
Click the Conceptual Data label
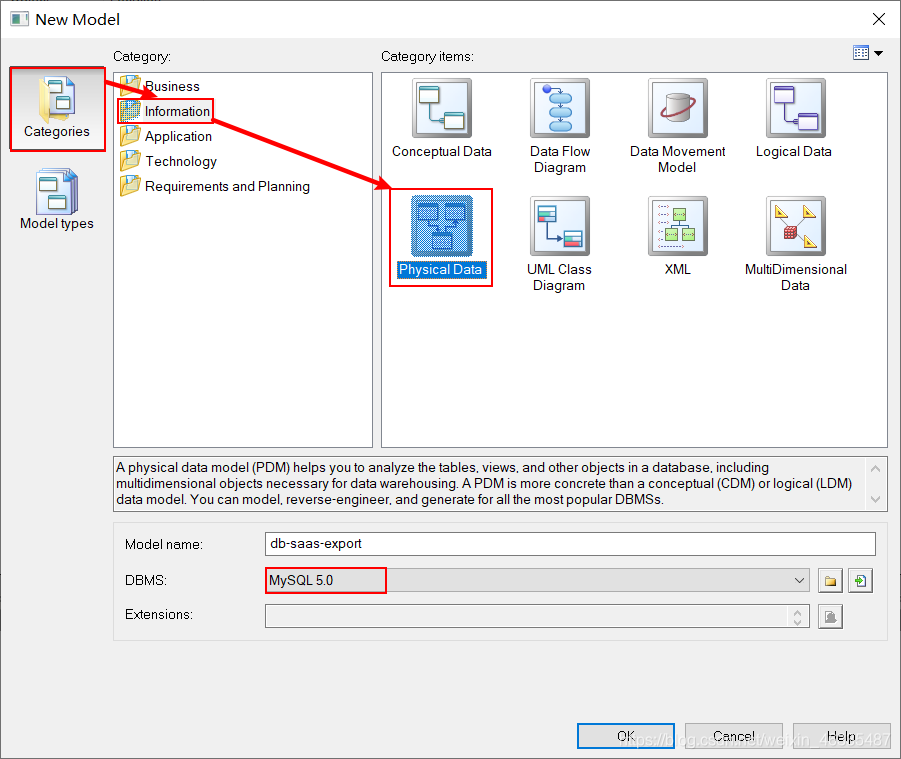442,152
